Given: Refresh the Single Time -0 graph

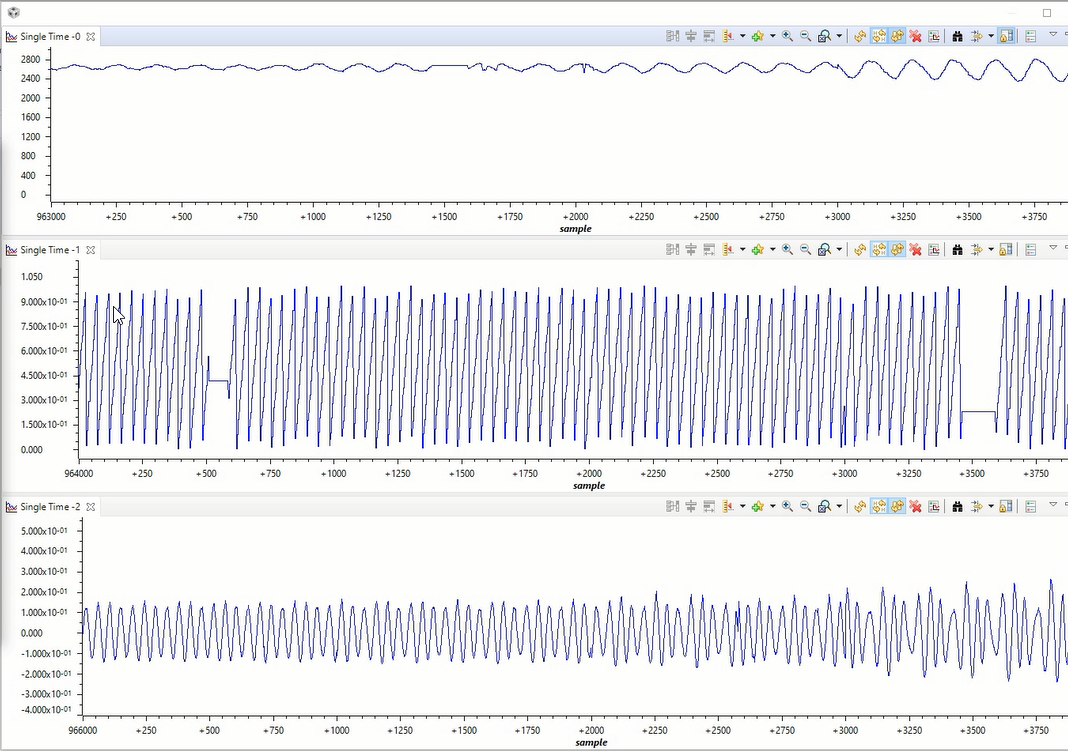Looking at the screenshot, I should coord(860,36).
